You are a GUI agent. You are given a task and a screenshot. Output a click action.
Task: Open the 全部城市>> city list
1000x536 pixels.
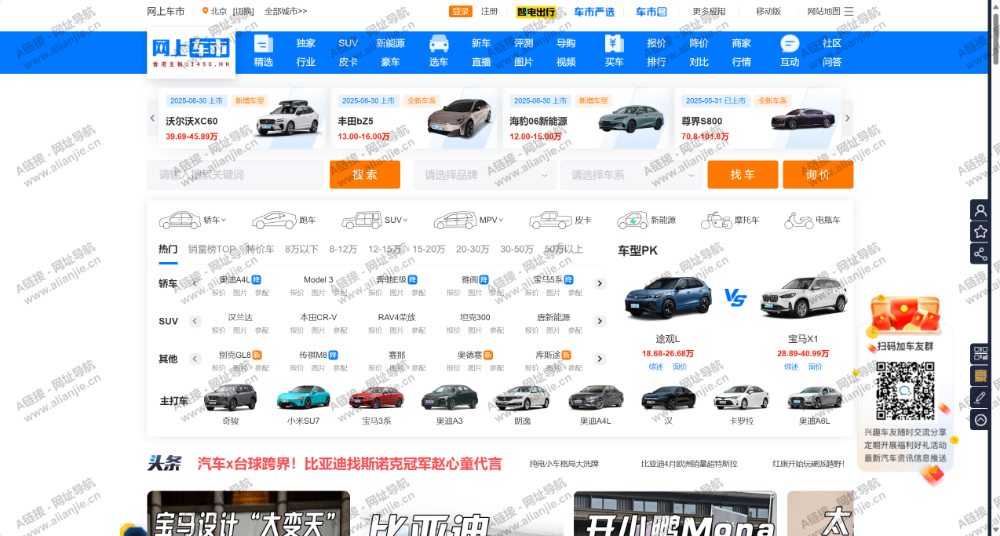286,11
